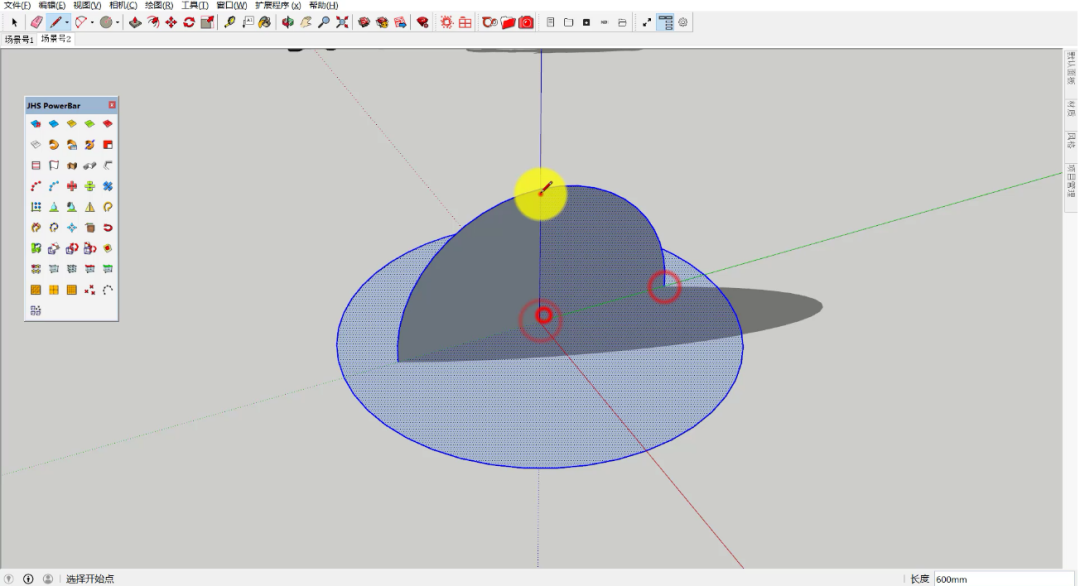This screenshot has height=586, width=1080.
Task: Click the black dotted arc PowerBar icon
Action: coord(107,291)
